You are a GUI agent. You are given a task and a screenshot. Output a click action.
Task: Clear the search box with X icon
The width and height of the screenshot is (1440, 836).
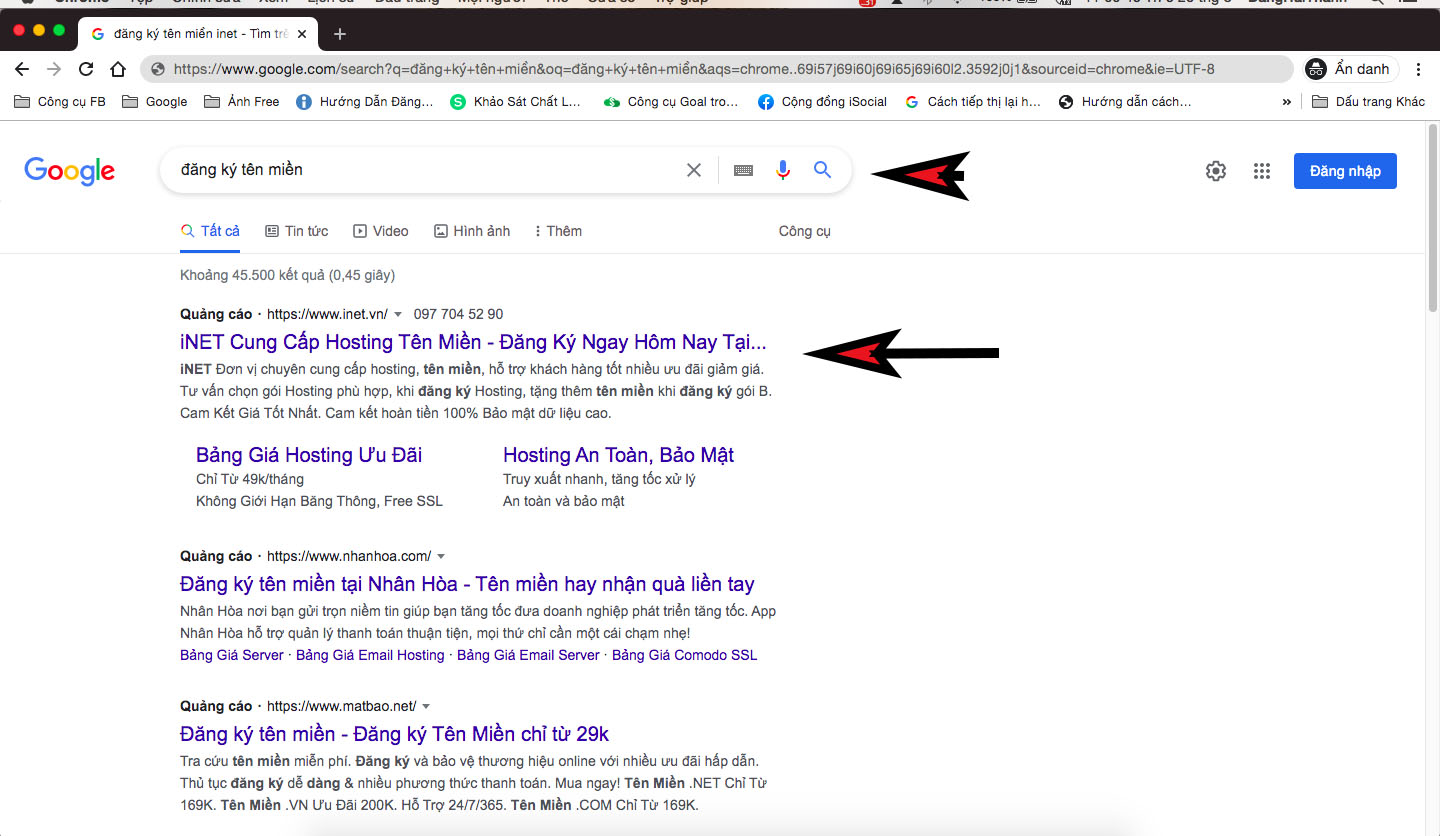tap(694, 170)
